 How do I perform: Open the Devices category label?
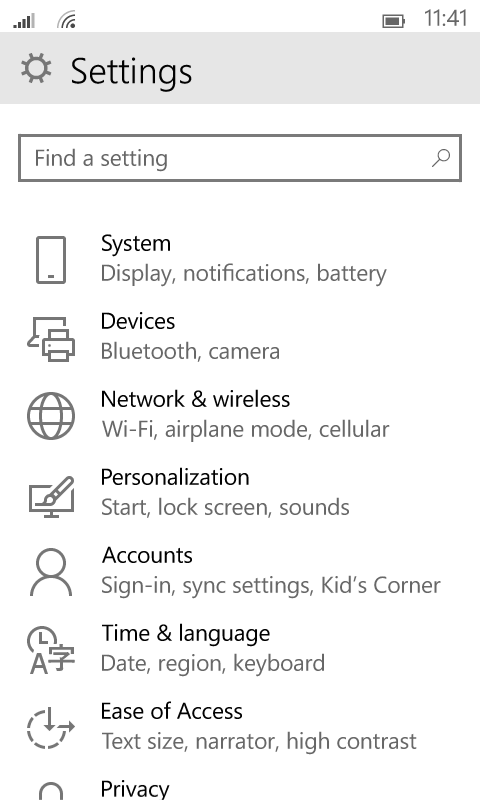[138, 321]
